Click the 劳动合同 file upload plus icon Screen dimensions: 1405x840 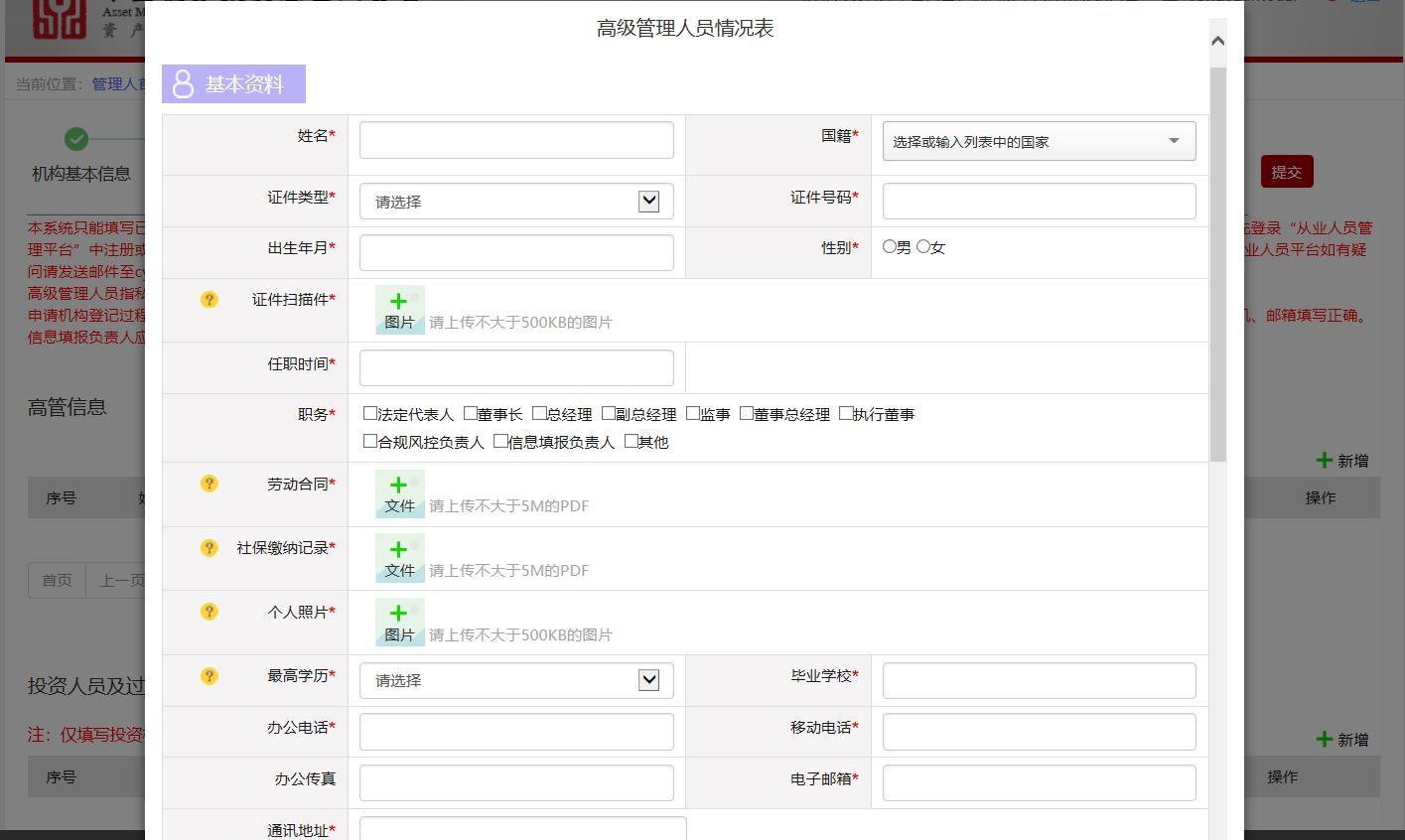(x=399, y=492)
